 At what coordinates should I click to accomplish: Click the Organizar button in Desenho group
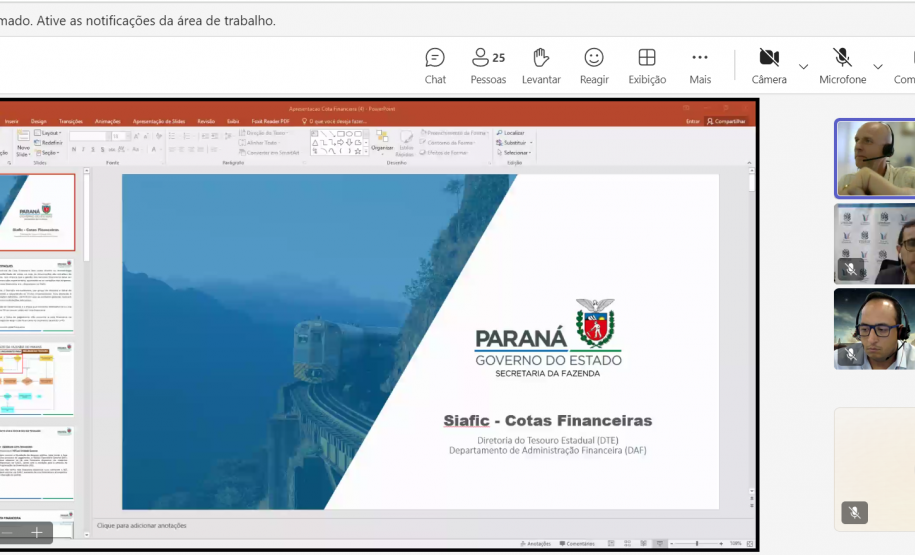tap(382, 141)
